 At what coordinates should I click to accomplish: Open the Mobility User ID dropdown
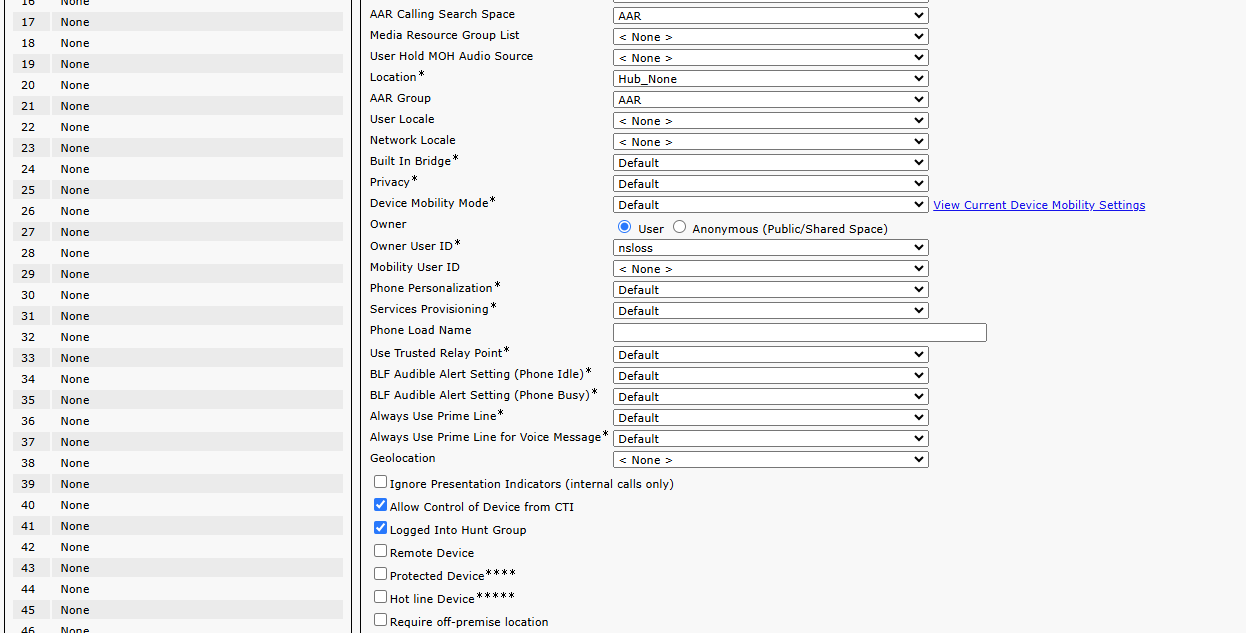770,268
